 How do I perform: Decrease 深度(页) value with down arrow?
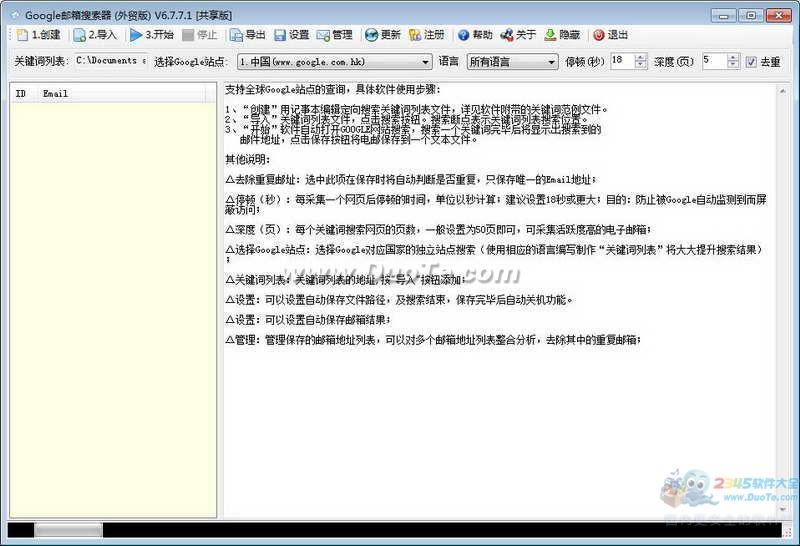click(x=733, y=66)
